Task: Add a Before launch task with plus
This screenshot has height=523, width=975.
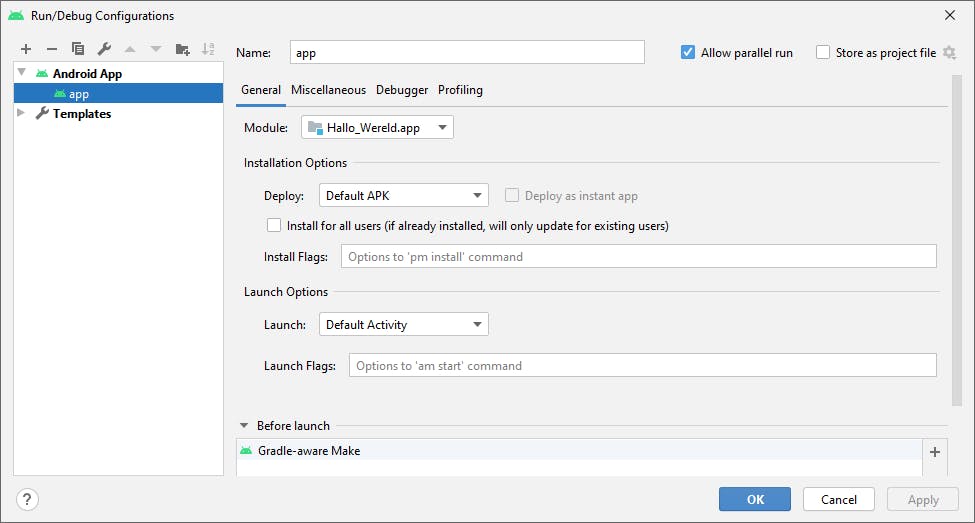Action: [x=935, y=452]
